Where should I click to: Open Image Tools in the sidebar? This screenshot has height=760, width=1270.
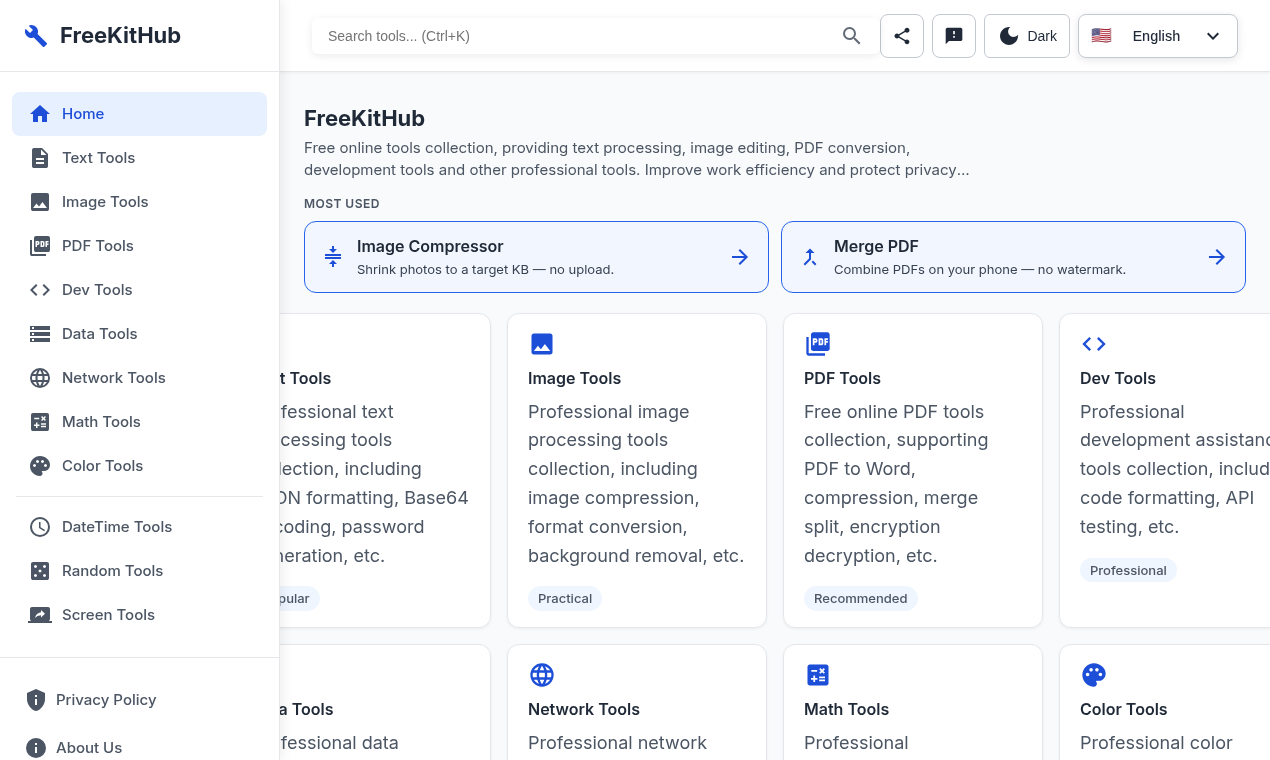[x=140, y=202]
